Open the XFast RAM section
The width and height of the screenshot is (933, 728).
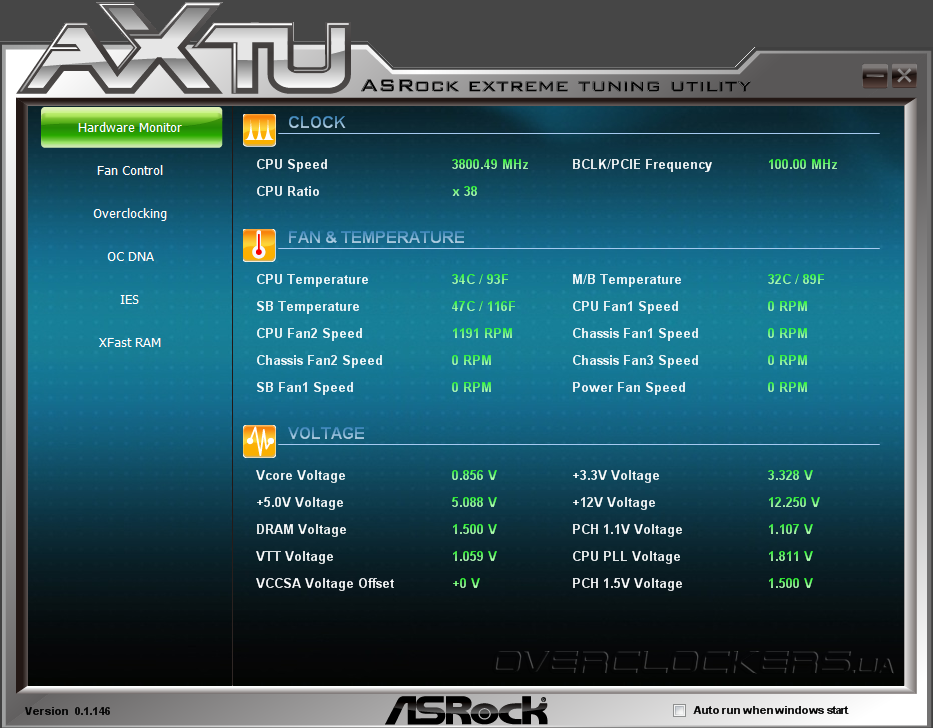130,342
